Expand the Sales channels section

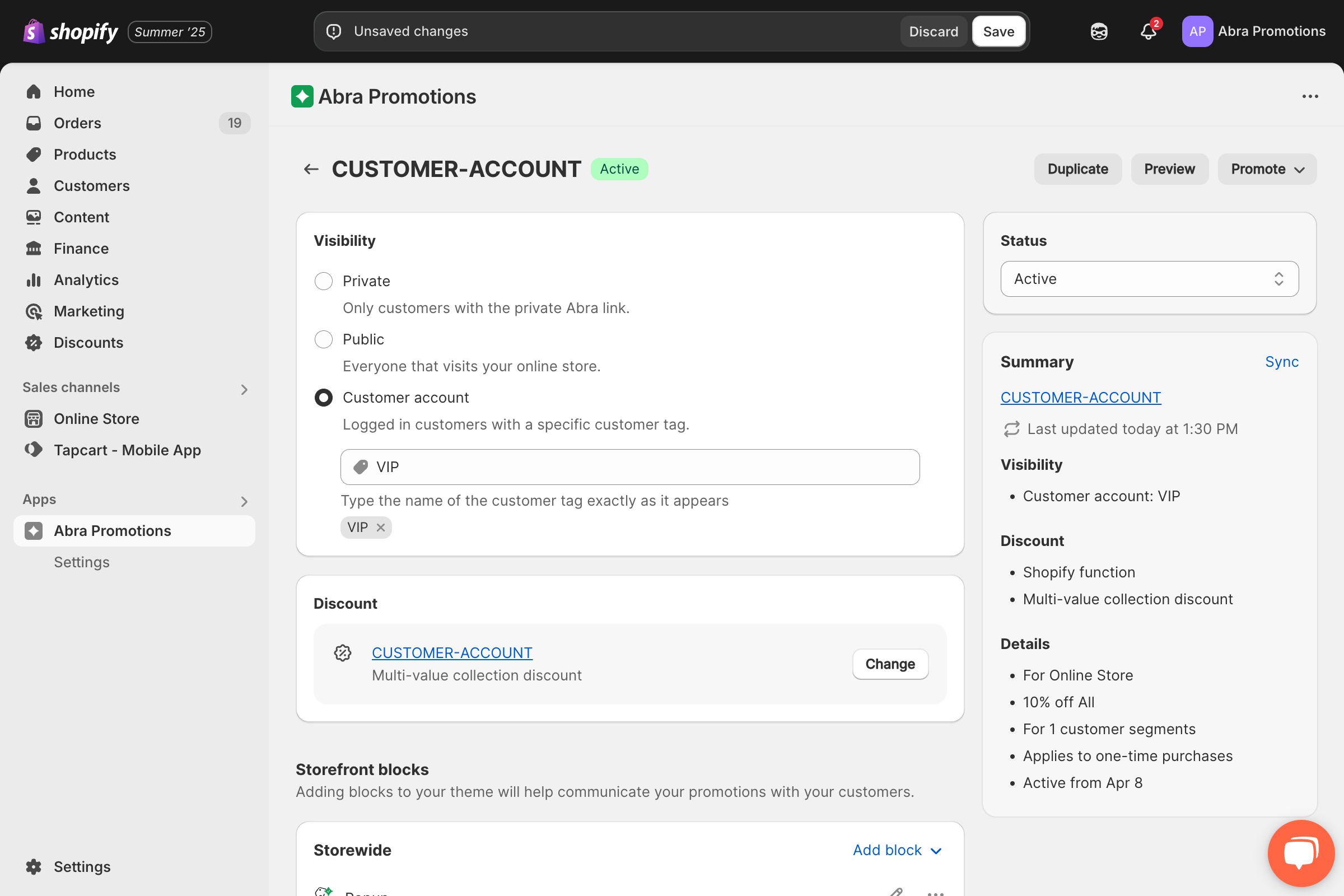tap(244, 390)
